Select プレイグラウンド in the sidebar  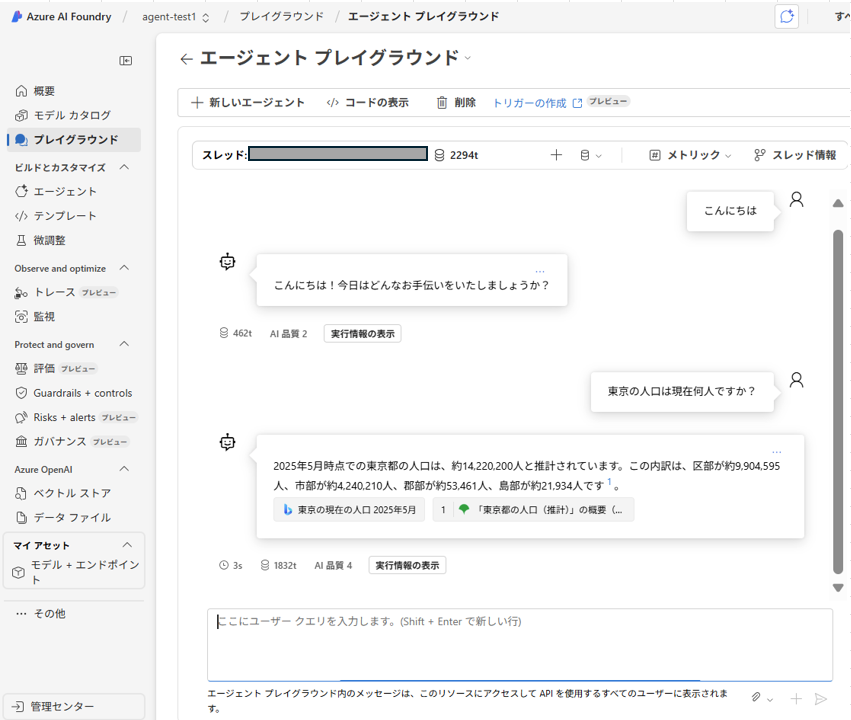point(73,139)
